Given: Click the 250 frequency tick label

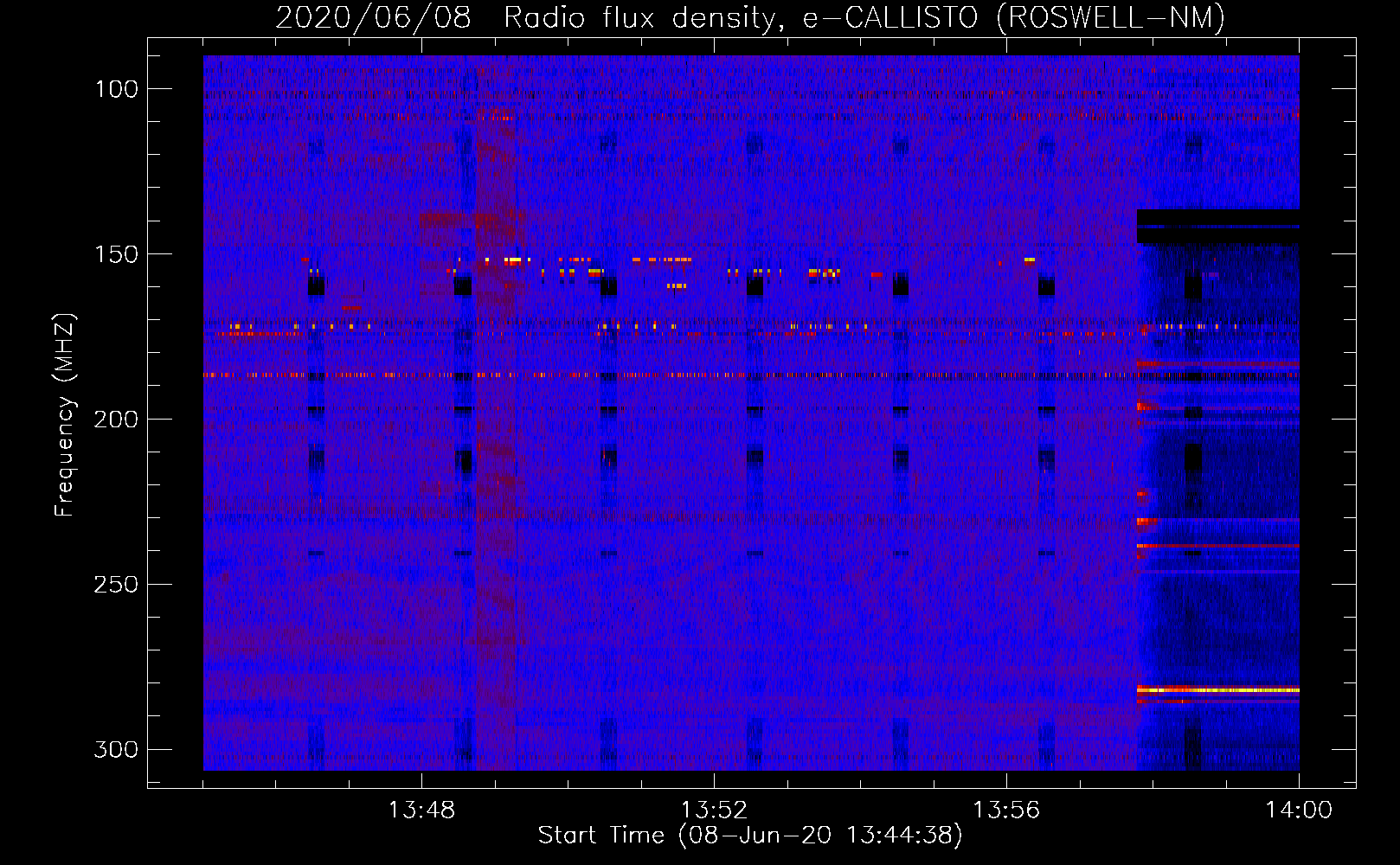Looking at the screenshot, I should tap(116, 585).
